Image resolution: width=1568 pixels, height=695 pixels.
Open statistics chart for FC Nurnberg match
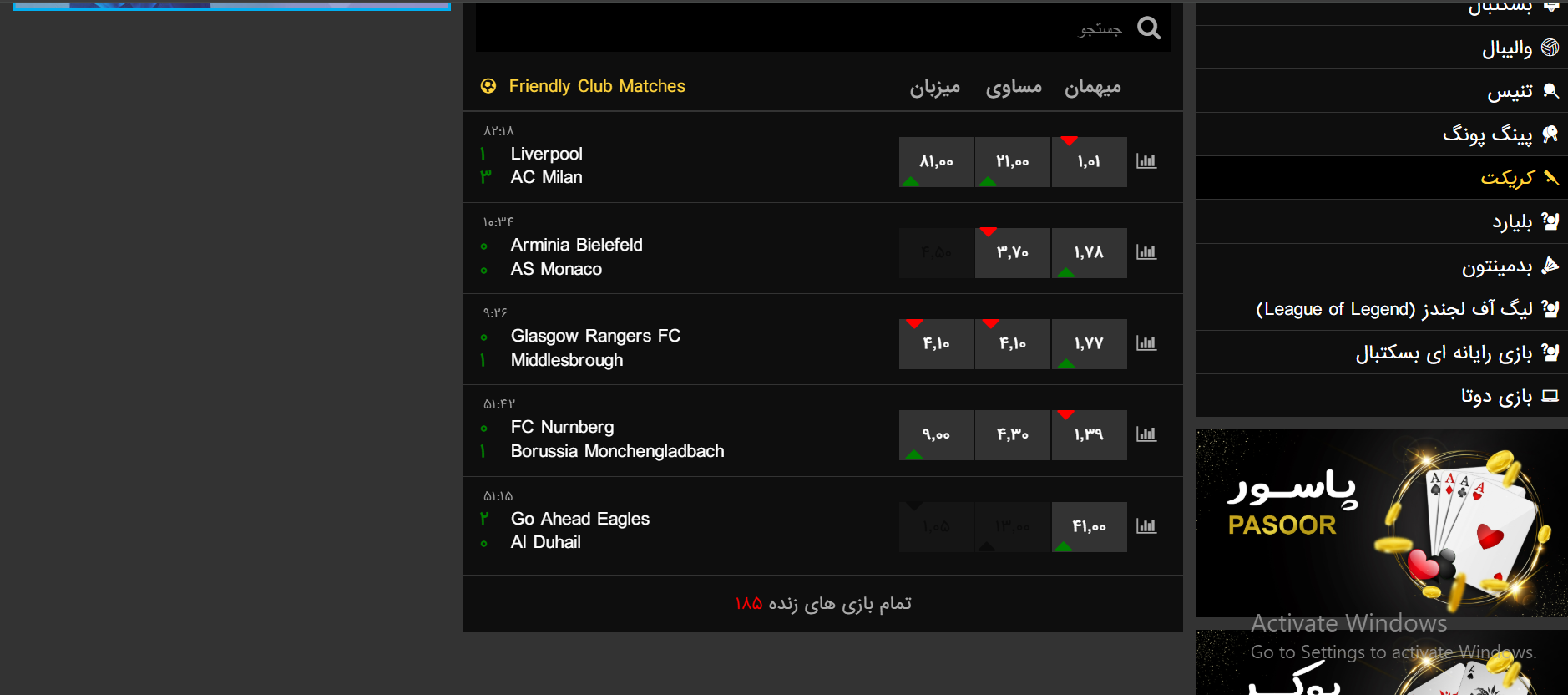click(1146, 434)
